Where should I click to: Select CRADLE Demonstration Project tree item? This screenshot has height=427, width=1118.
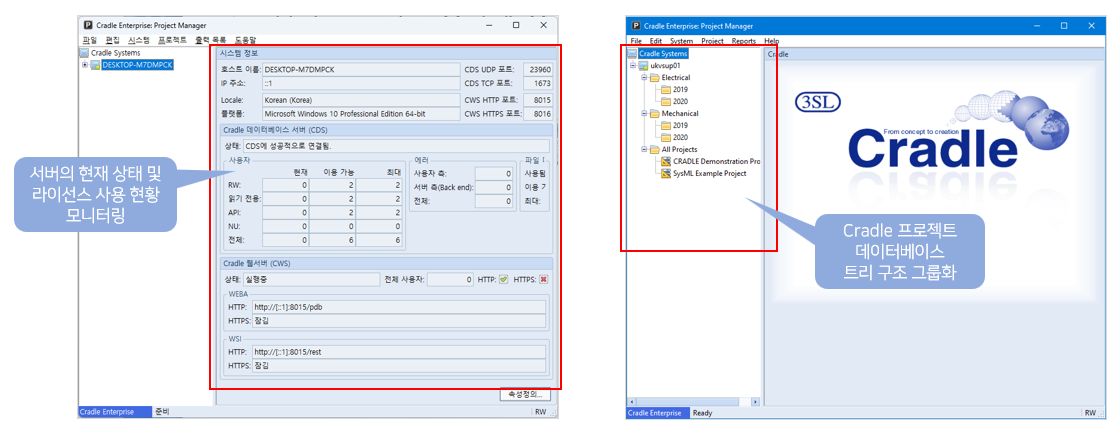point(717,161)
